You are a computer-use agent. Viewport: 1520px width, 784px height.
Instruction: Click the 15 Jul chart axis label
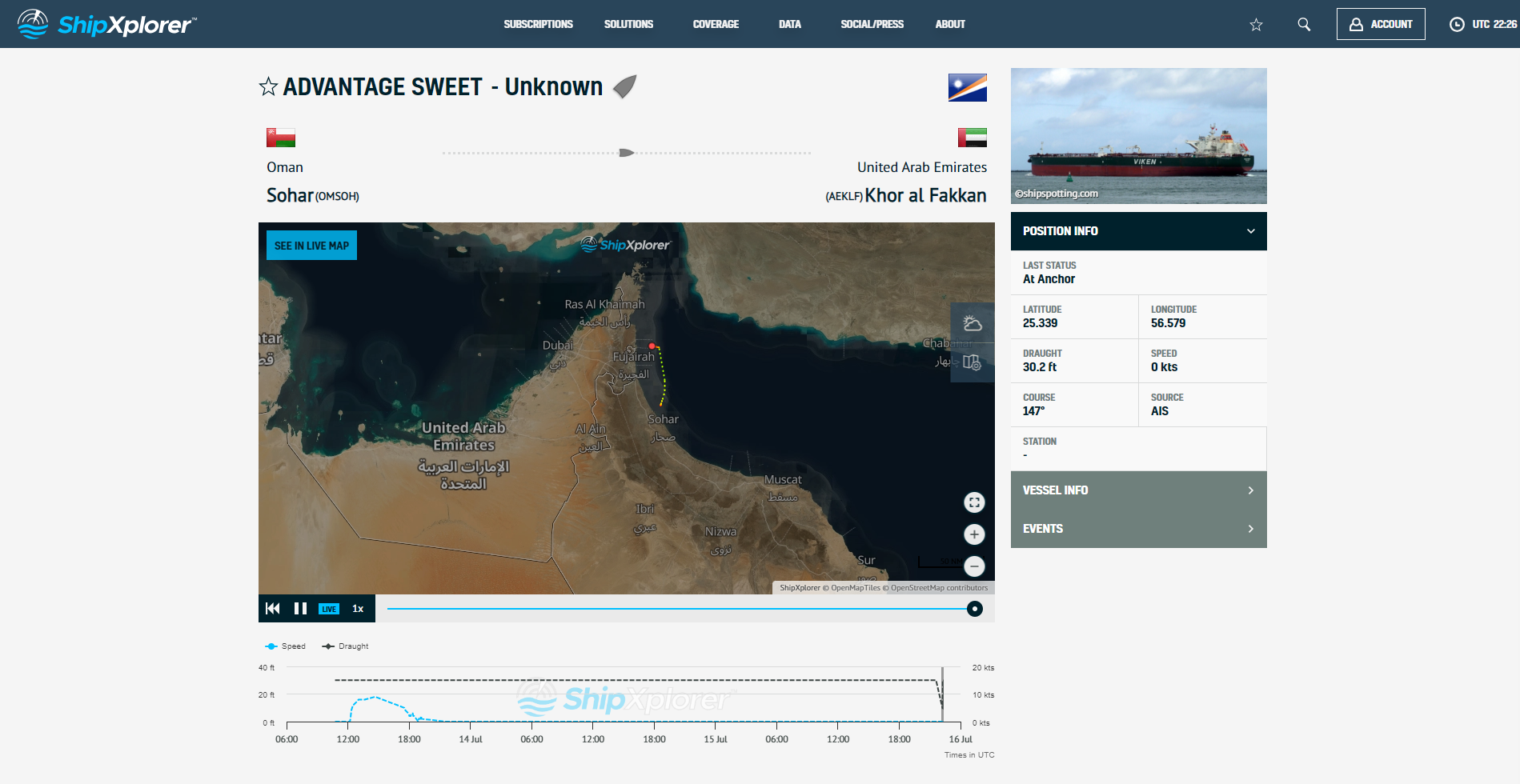pyautogui.click(x=715, y=739)
